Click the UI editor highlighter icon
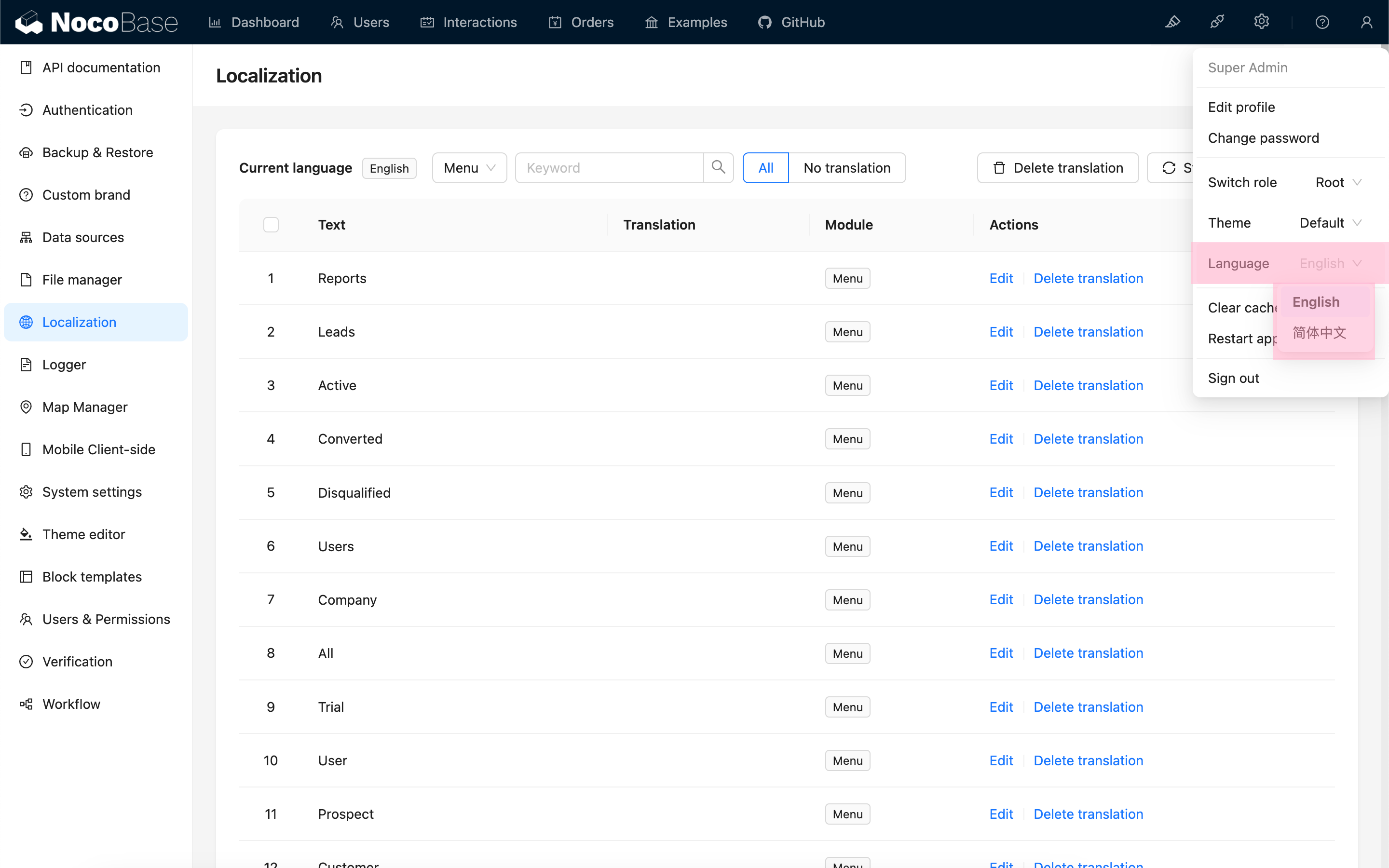 click(1172, 22)
